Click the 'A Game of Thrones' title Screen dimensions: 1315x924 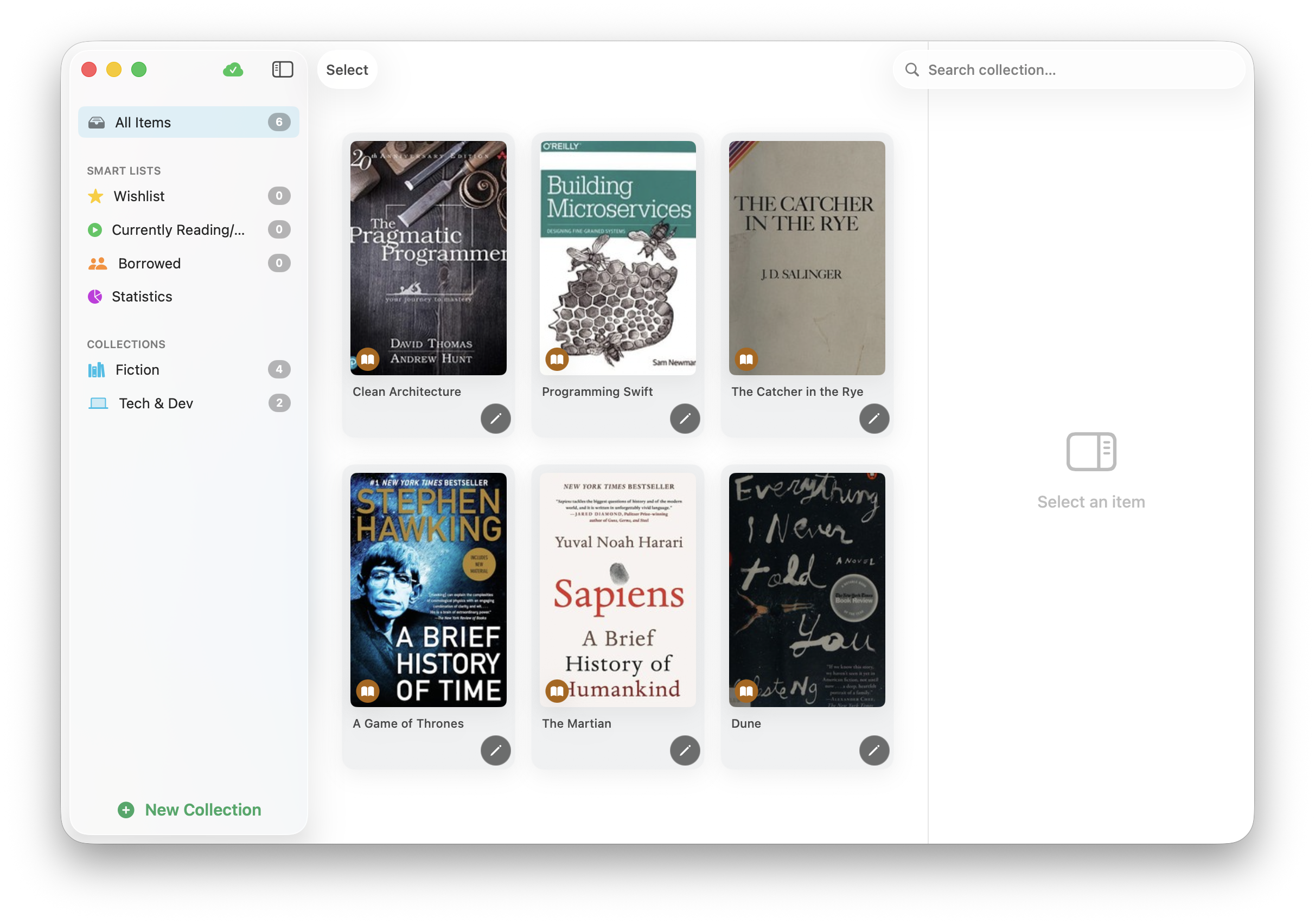click(x=408, y=723)
